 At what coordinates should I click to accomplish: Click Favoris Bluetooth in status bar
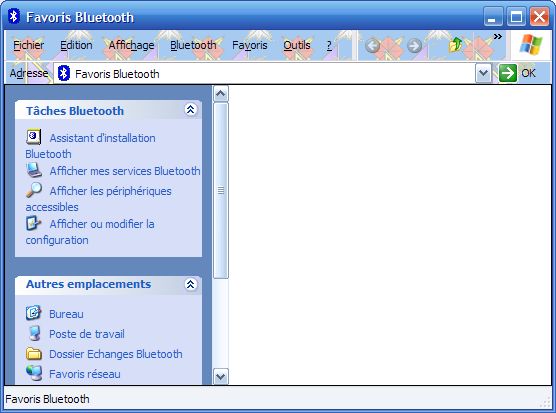(x=48, y=399)
